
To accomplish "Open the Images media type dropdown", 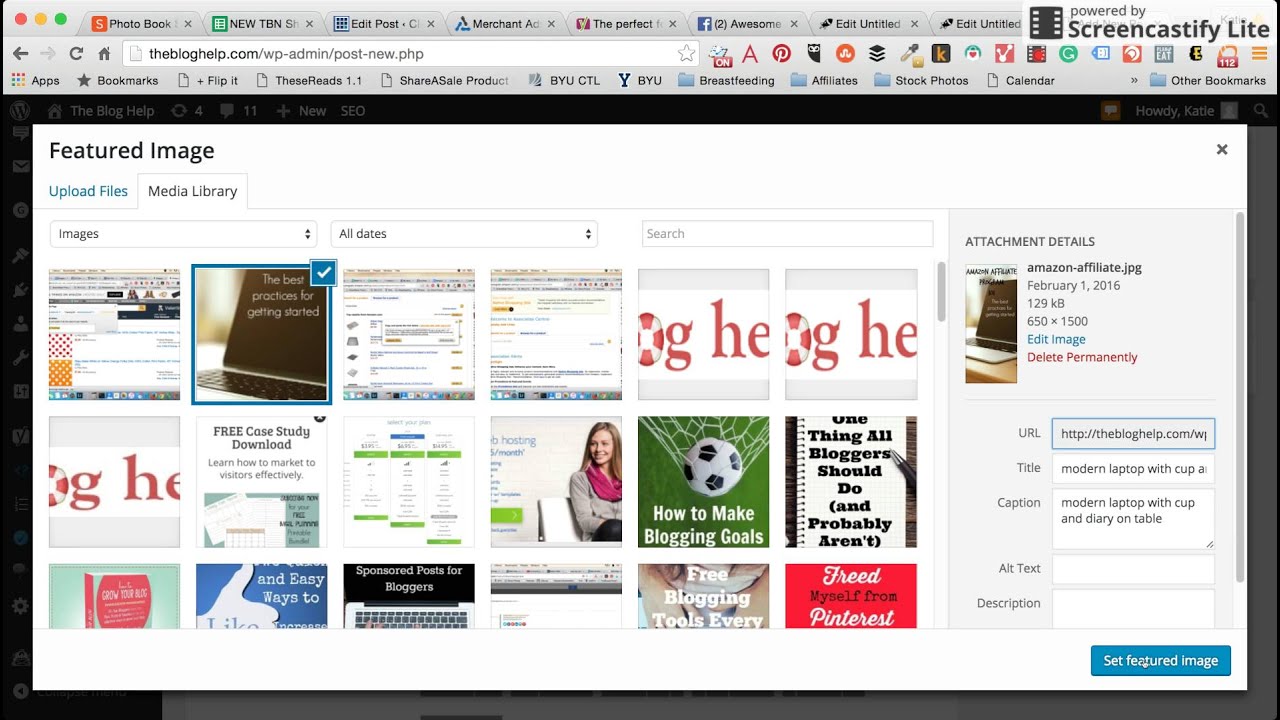I will click(183, 233).
